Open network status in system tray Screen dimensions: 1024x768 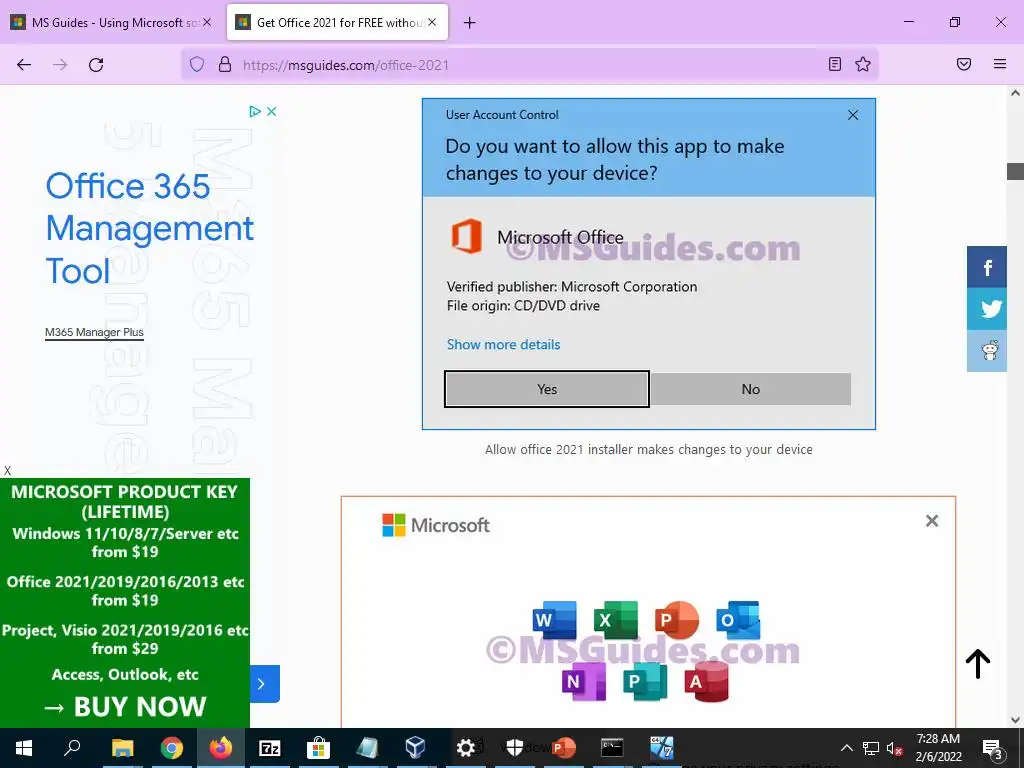click(871, 748)
